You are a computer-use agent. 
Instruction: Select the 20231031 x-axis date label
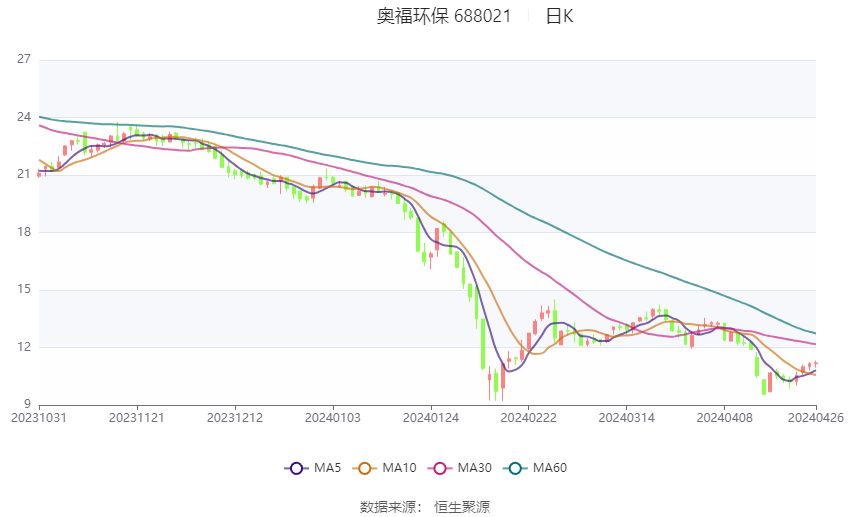coord(39,418)
